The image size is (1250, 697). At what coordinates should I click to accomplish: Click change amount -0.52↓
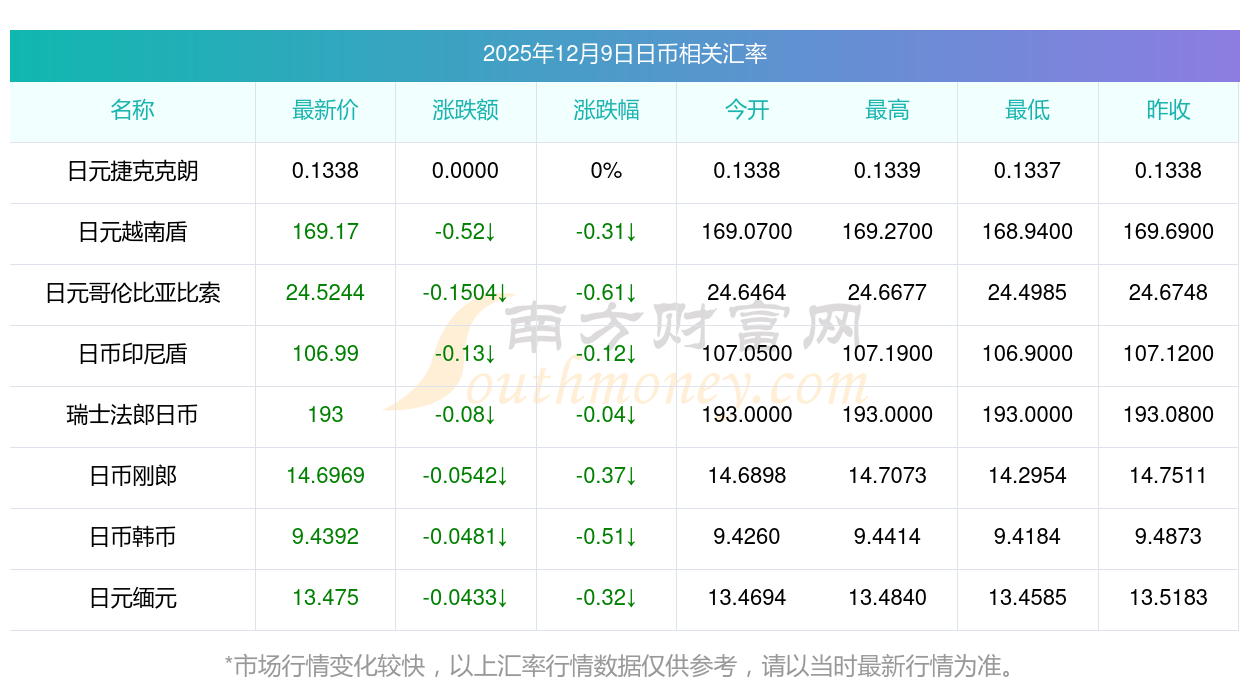(x=466, y=232)
